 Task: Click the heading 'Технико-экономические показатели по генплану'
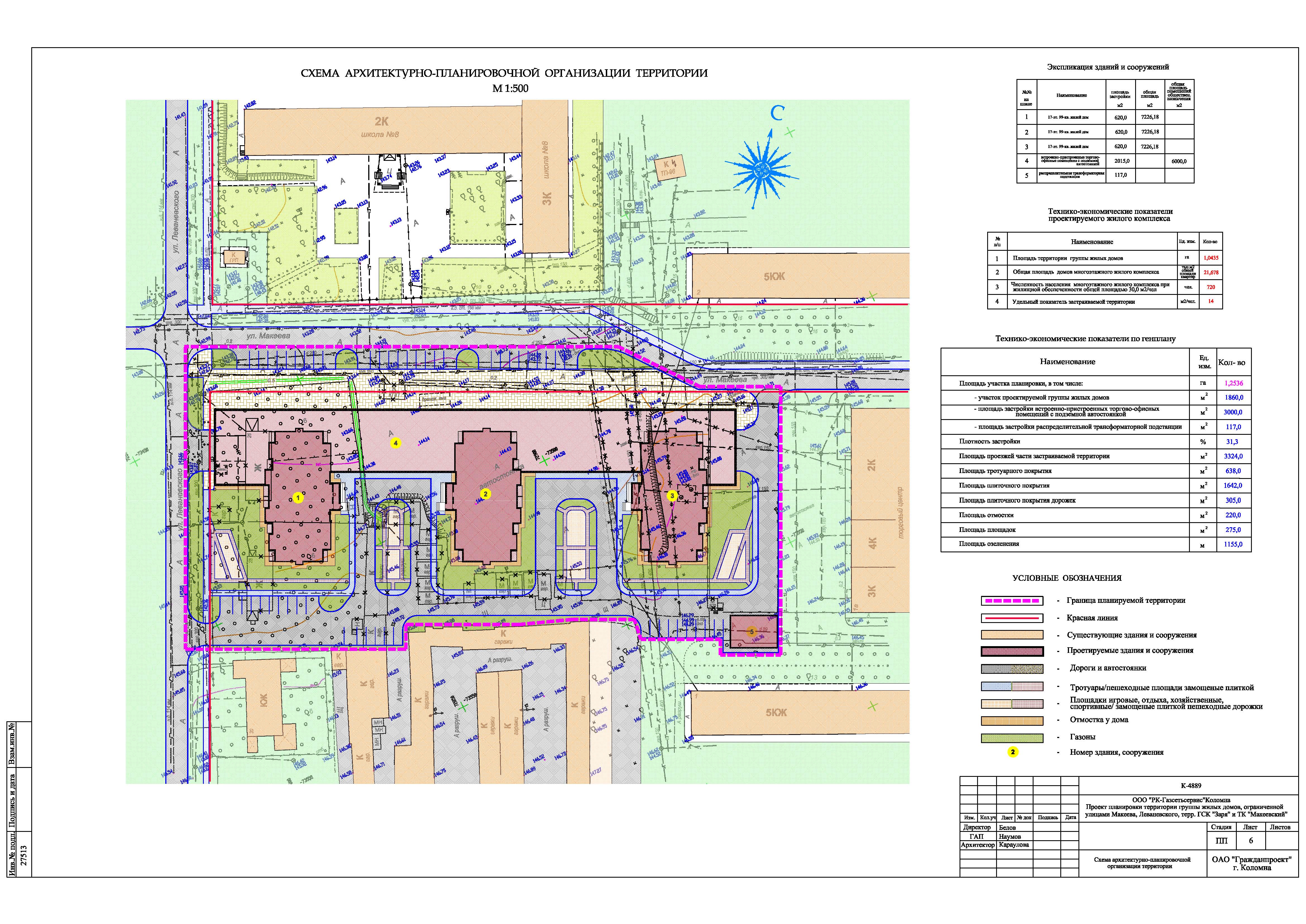click(1085, 338)
